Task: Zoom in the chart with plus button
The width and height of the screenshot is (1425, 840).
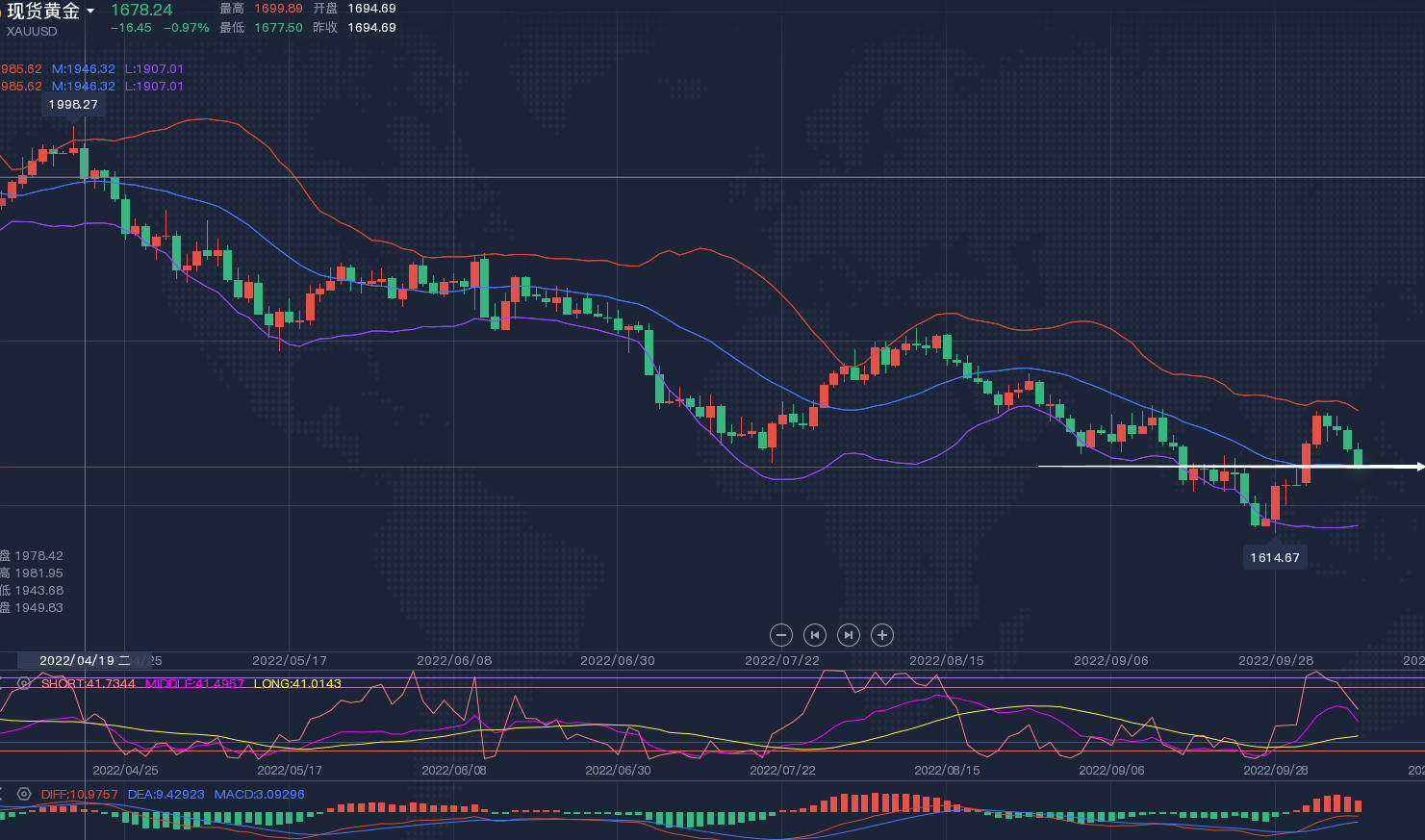Action: pos(882,635)
